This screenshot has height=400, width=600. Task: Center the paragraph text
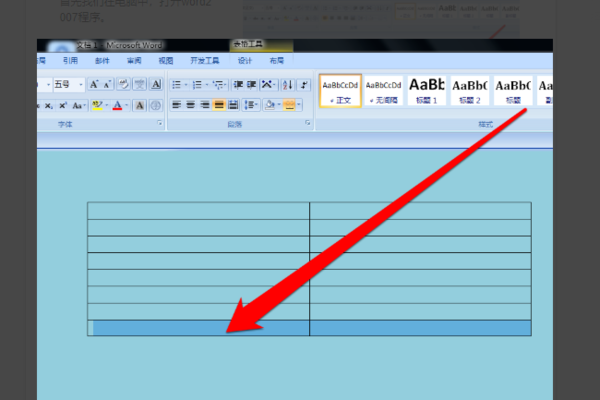coord(191,104)
